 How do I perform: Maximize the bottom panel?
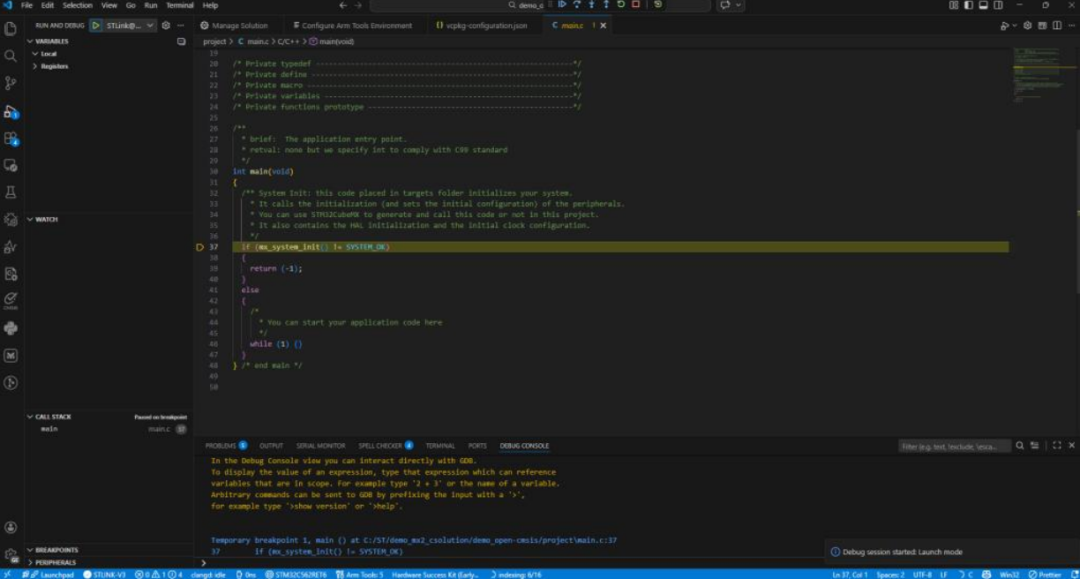pos(1057,446)
